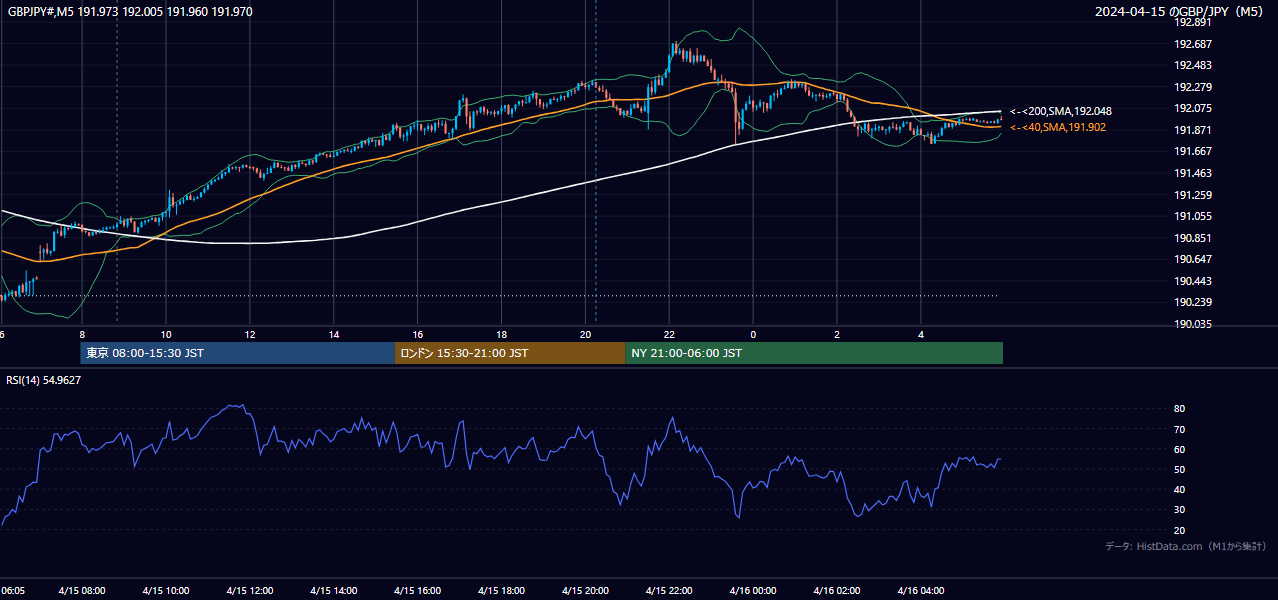Click the 192.279 price axis label

point(1194,87)
